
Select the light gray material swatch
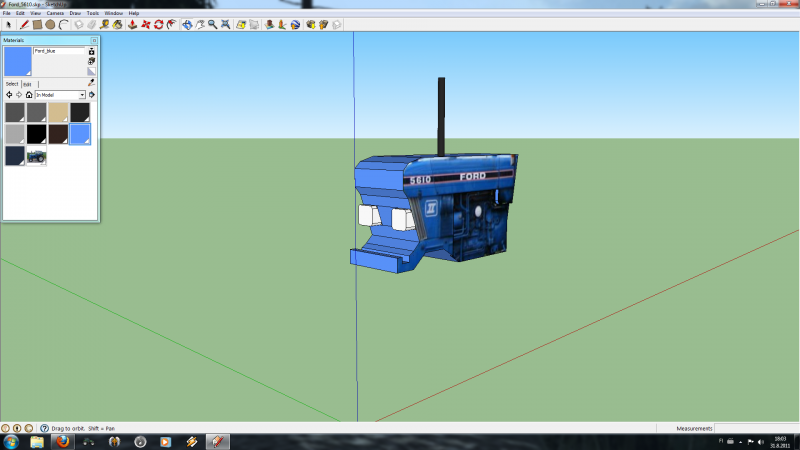pyautogui.click(x=15, y=134)
